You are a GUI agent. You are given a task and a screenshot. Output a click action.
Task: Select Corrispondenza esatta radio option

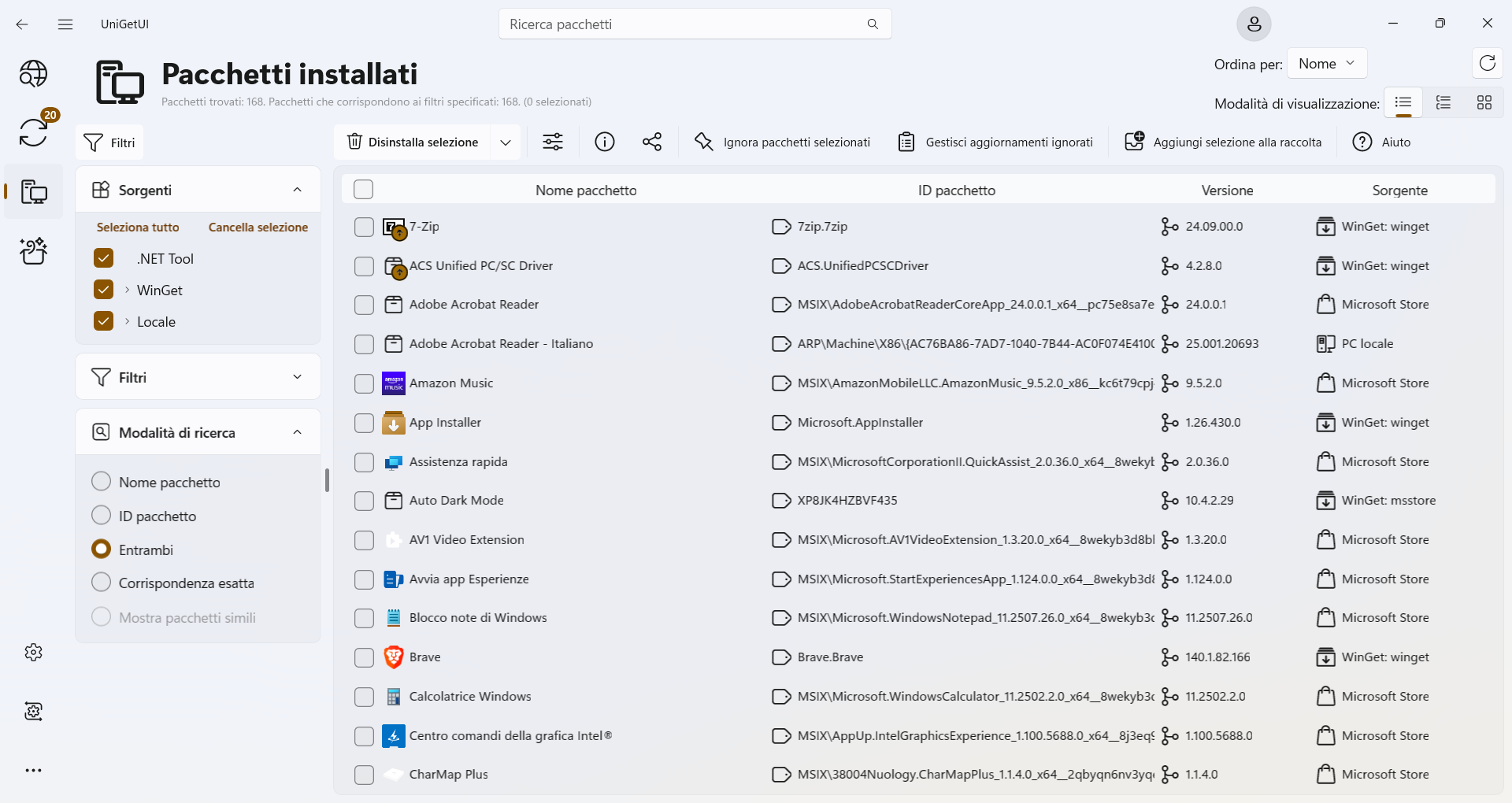click(101, 582)
